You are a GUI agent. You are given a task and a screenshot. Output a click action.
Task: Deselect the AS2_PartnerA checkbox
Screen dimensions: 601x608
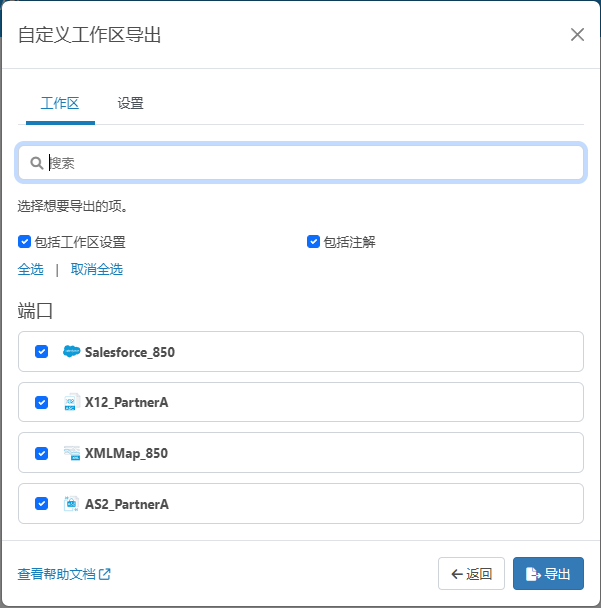(x=41, y=504)
